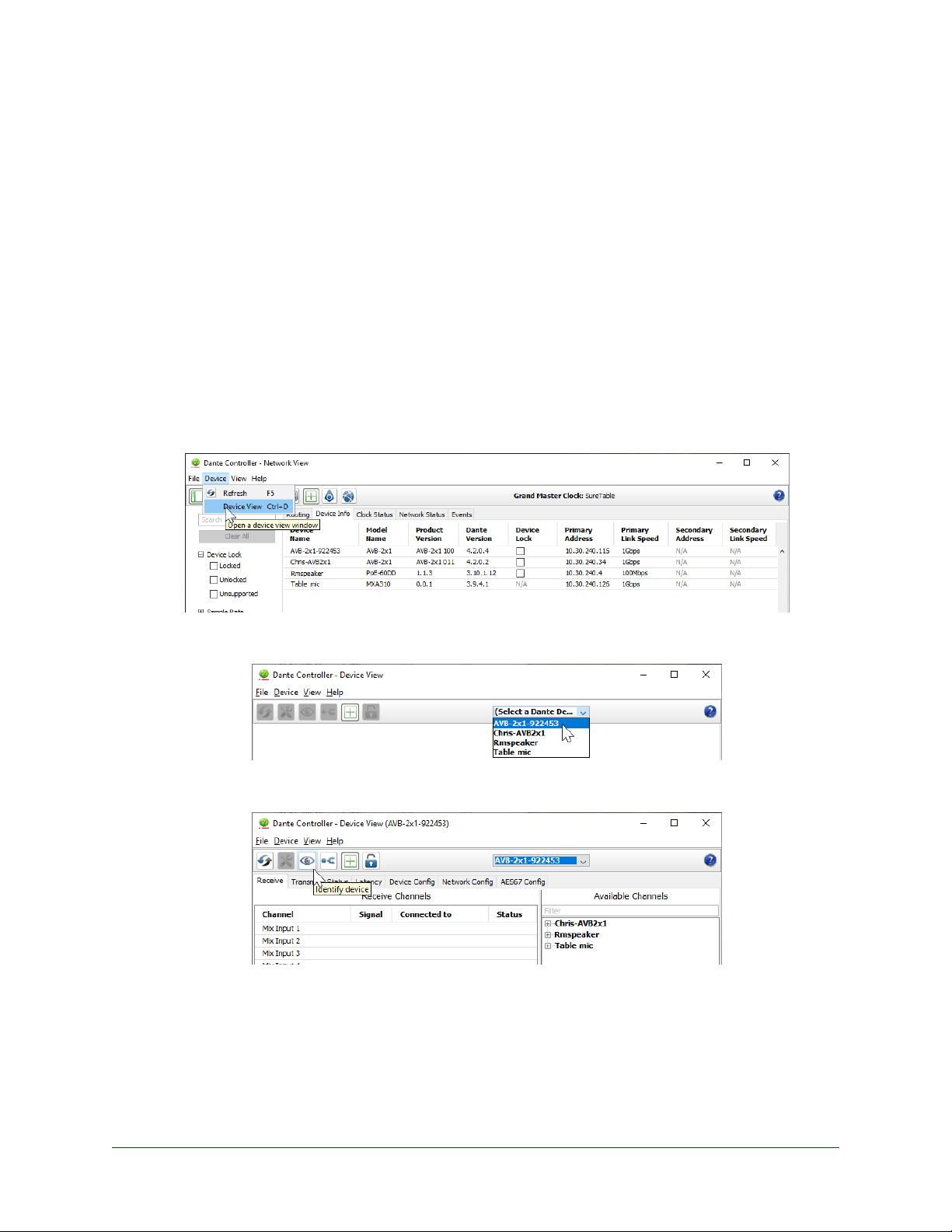Expand Chris-AVB2x1 under Available Channels
Screen dimensions: 952x1232
coord(548,923)
